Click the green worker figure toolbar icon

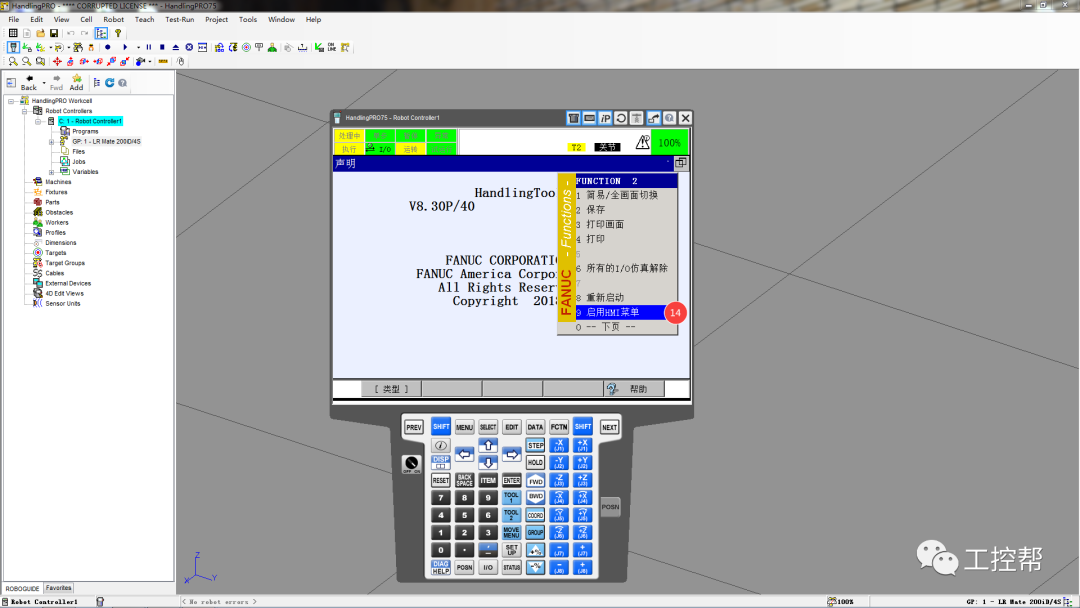272,48
